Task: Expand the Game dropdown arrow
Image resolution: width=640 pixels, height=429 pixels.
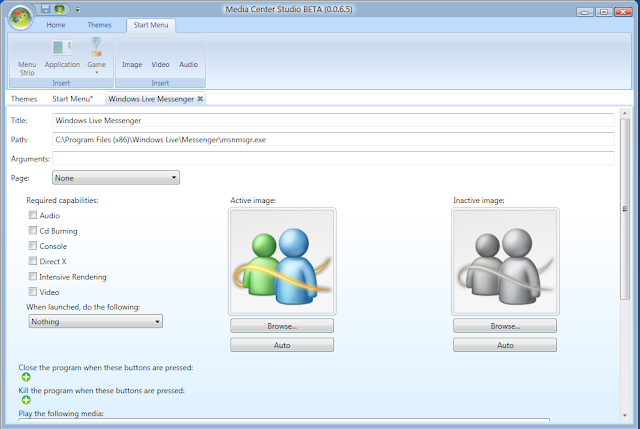Action: 97,73
